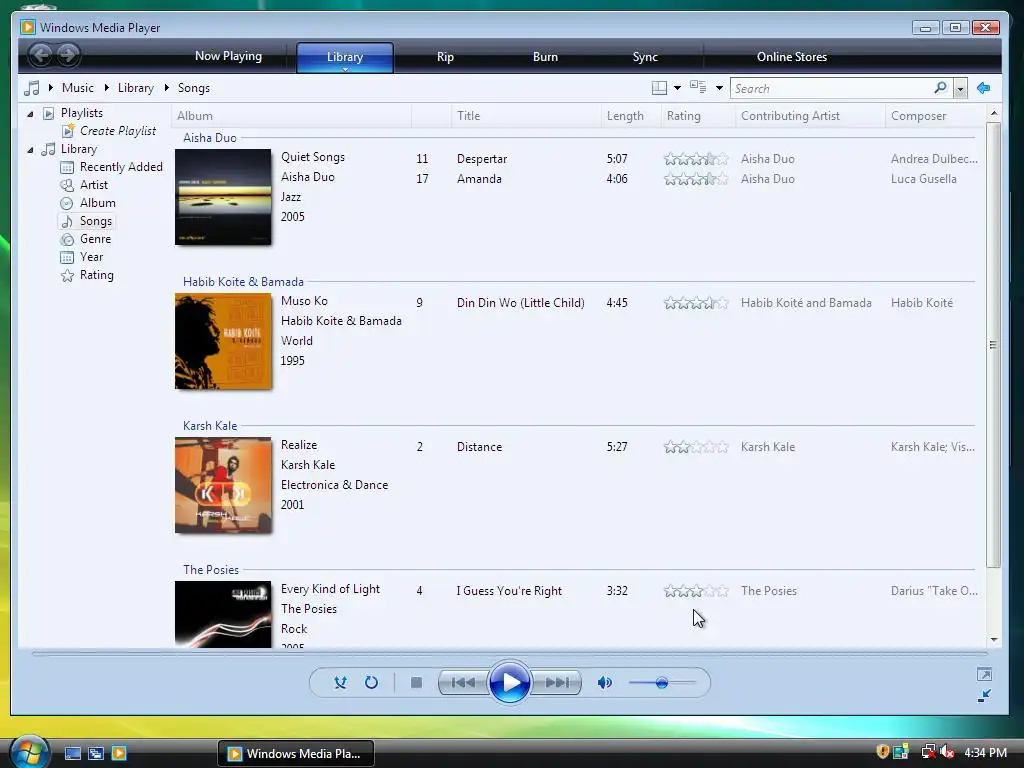Screen dimensions: 1024x768
Task: Open the Layout options dropdown arrow
Action: [x=677, y=88]
